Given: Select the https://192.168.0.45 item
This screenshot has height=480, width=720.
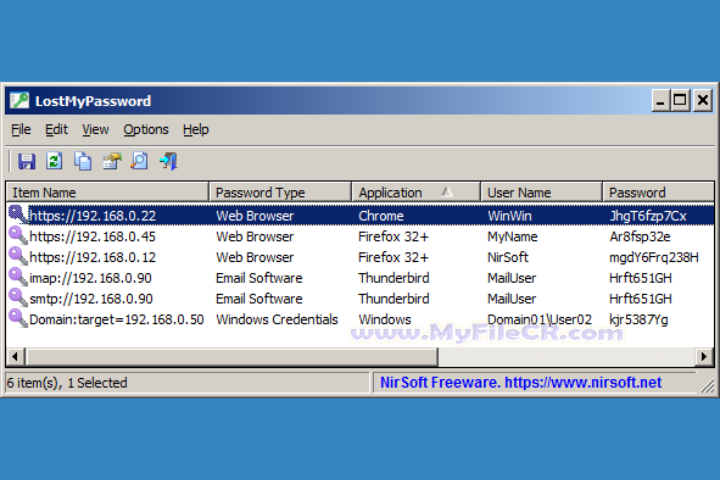Looking at the screenshot, I should coord(92,236).
